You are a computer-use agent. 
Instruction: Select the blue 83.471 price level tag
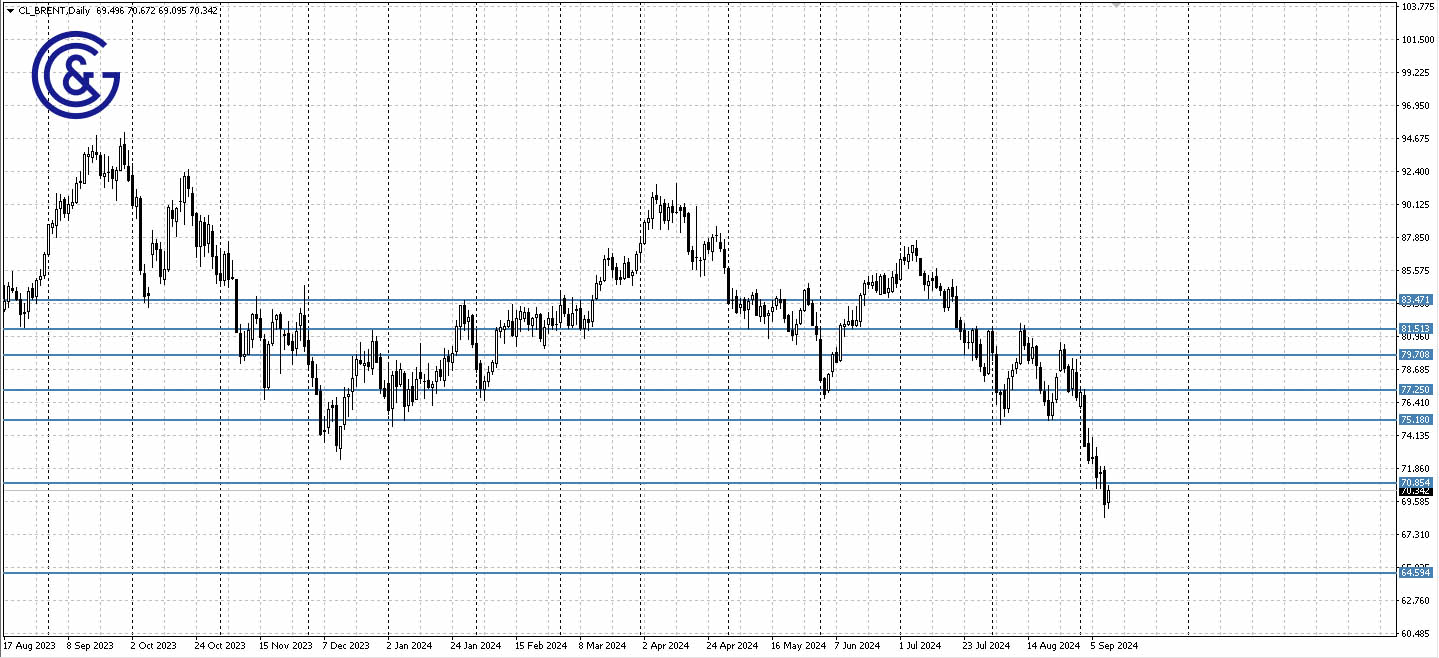1416,300
